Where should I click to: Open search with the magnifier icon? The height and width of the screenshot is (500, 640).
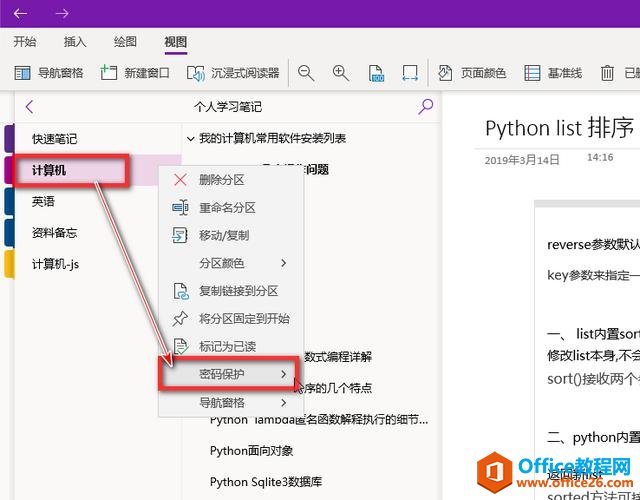point(425,107)
